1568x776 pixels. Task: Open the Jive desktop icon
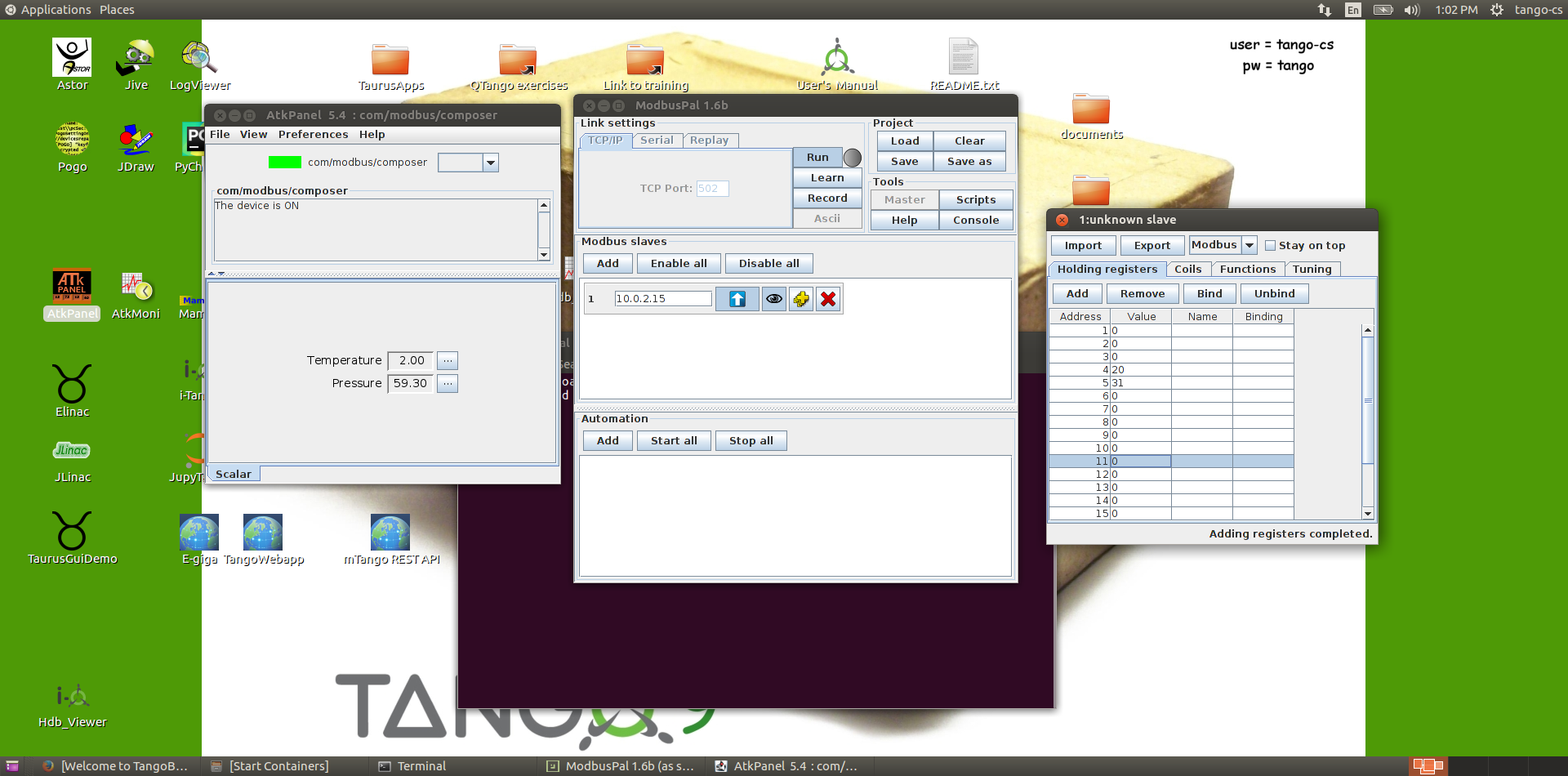point(136,64)
